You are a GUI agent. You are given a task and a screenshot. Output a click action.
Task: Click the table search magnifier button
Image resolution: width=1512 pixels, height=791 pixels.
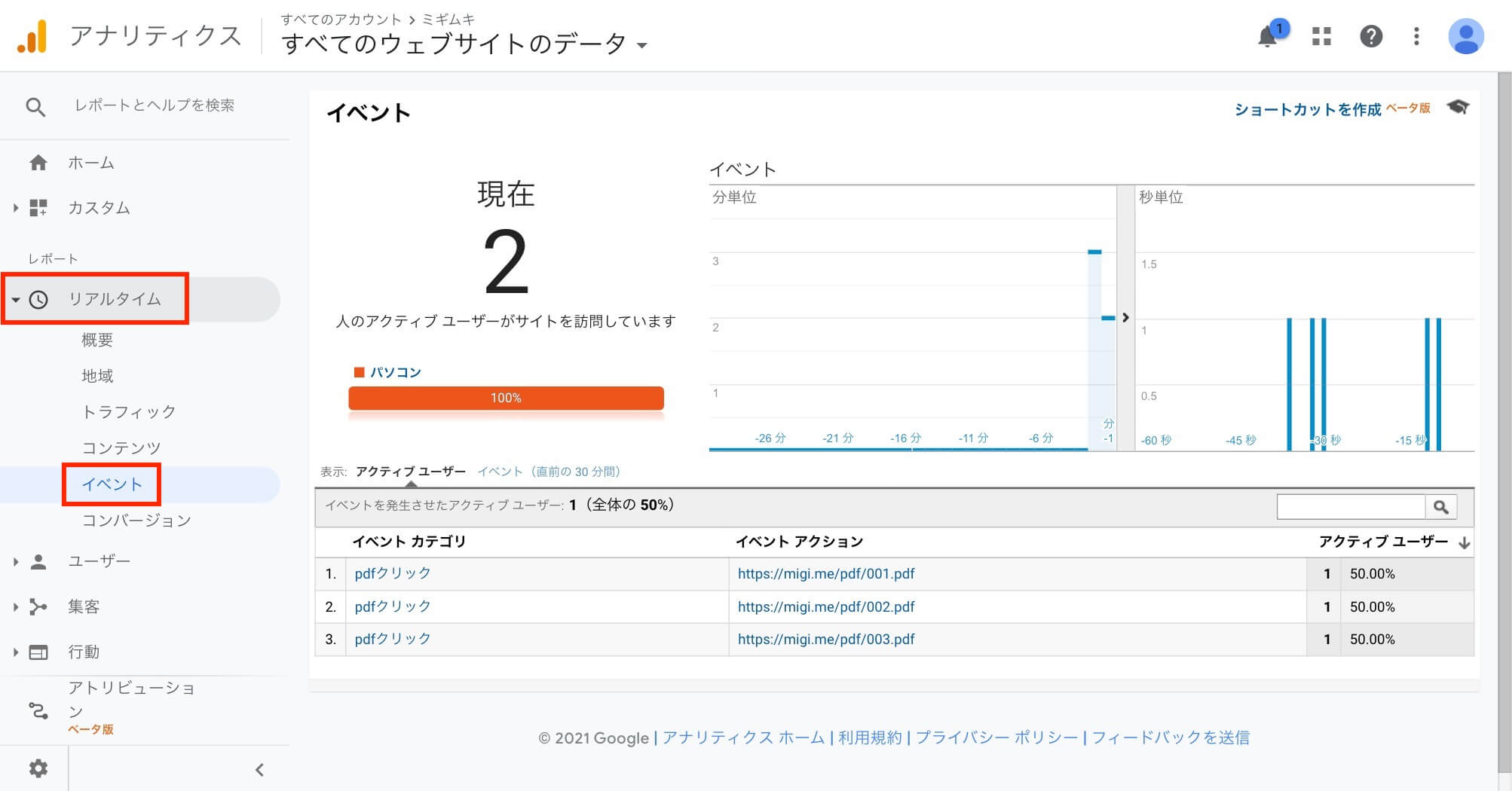click(x=1441, y=507)
